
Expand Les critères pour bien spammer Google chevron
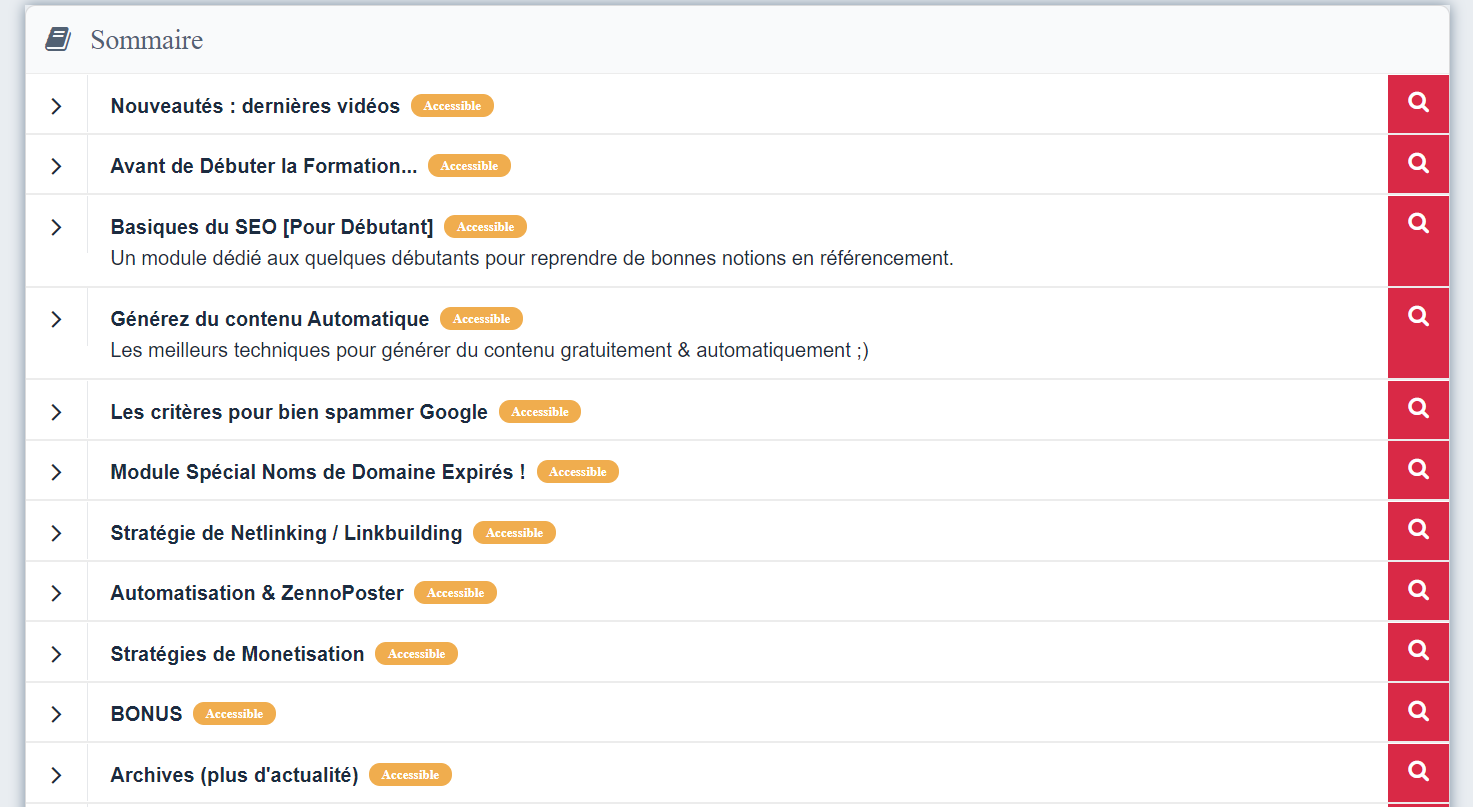click(56, 412)
